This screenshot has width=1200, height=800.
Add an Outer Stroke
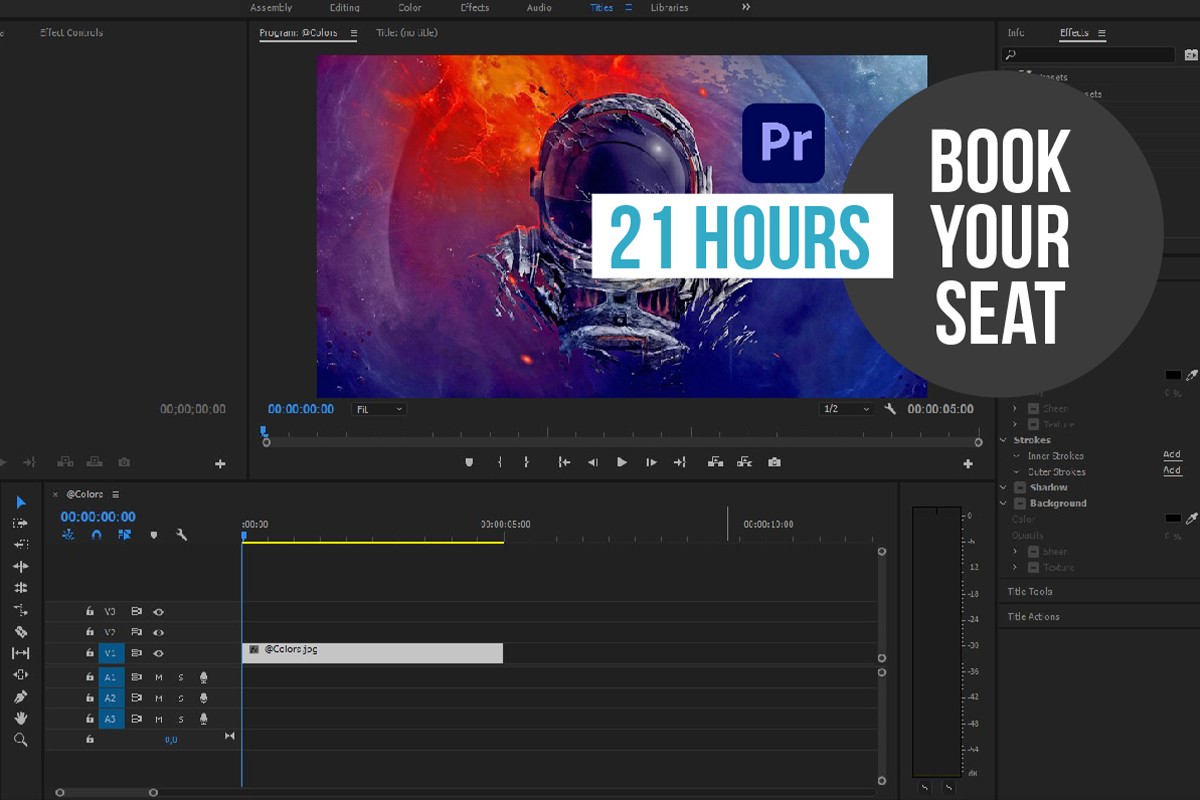tap(1172, 470)
